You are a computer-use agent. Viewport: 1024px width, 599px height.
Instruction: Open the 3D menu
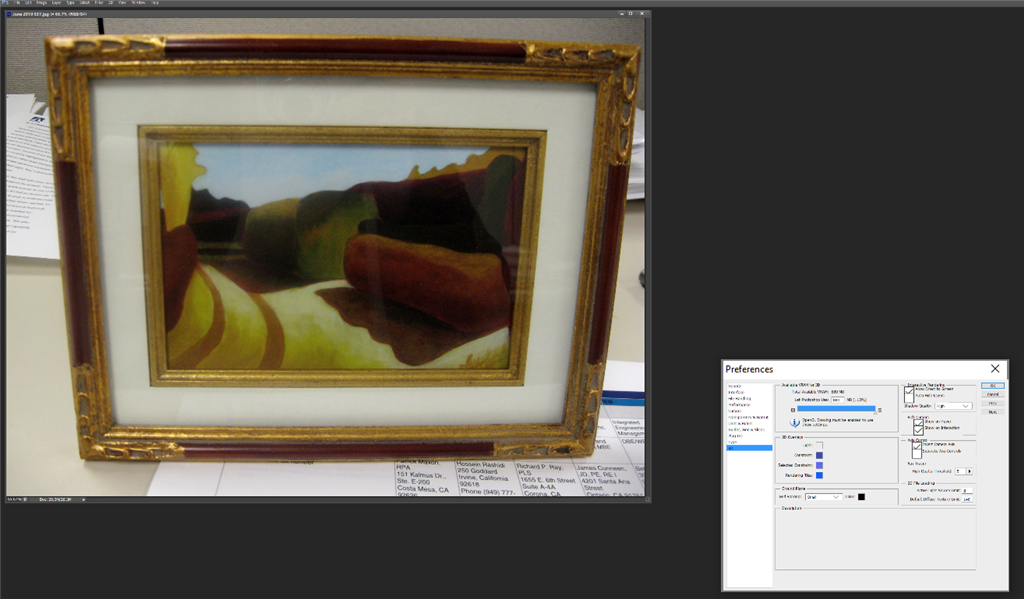110,3
